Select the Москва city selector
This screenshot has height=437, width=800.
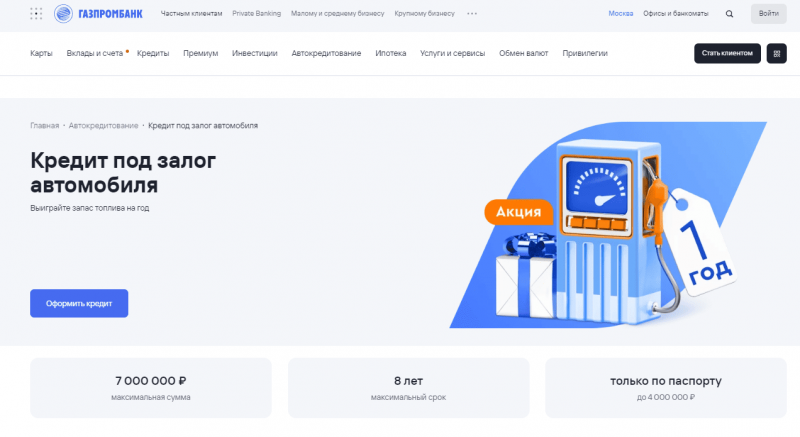(620, 14)
